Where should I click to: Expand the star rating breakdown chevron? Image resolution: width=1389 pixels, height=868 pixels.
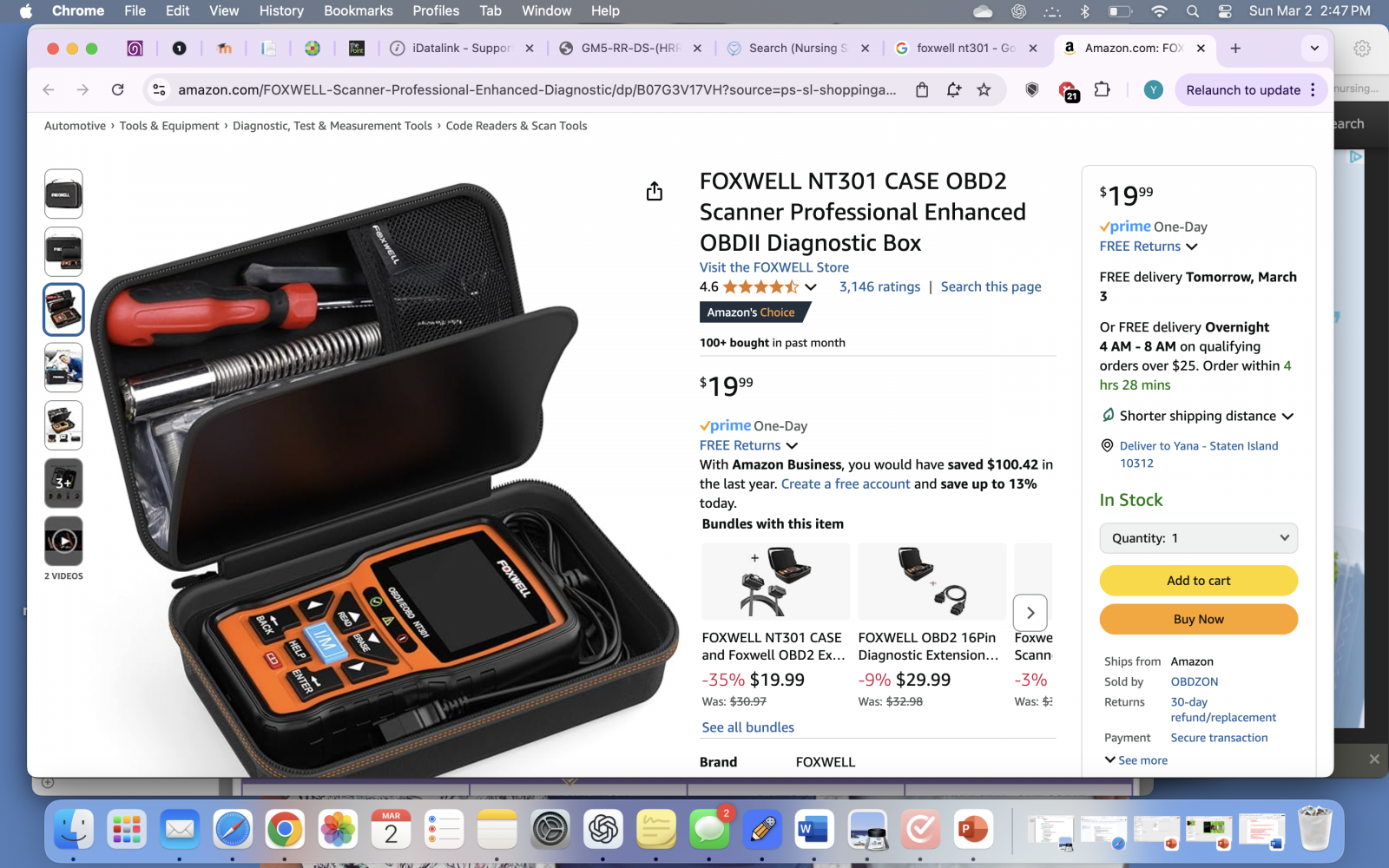(x=811, y=287)
